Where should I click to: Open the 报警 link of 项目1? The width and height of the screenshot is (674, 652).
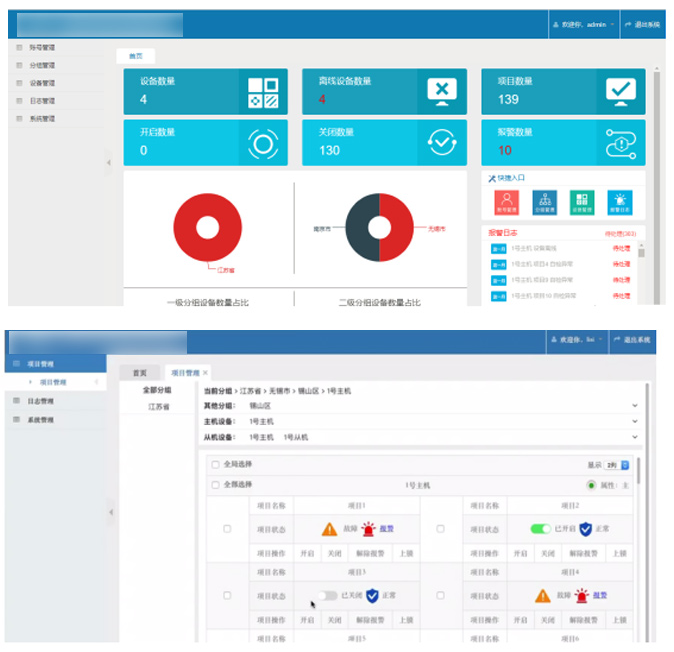tap(386, 529)
